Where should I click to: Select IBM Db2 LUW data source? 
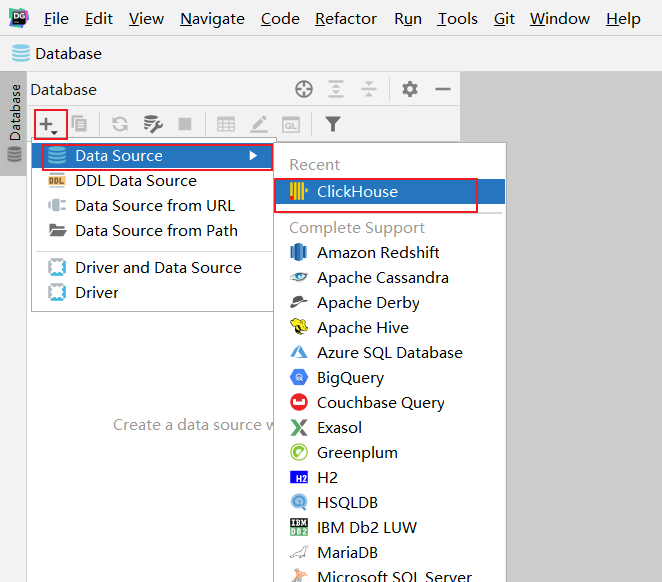coord(390,528)
